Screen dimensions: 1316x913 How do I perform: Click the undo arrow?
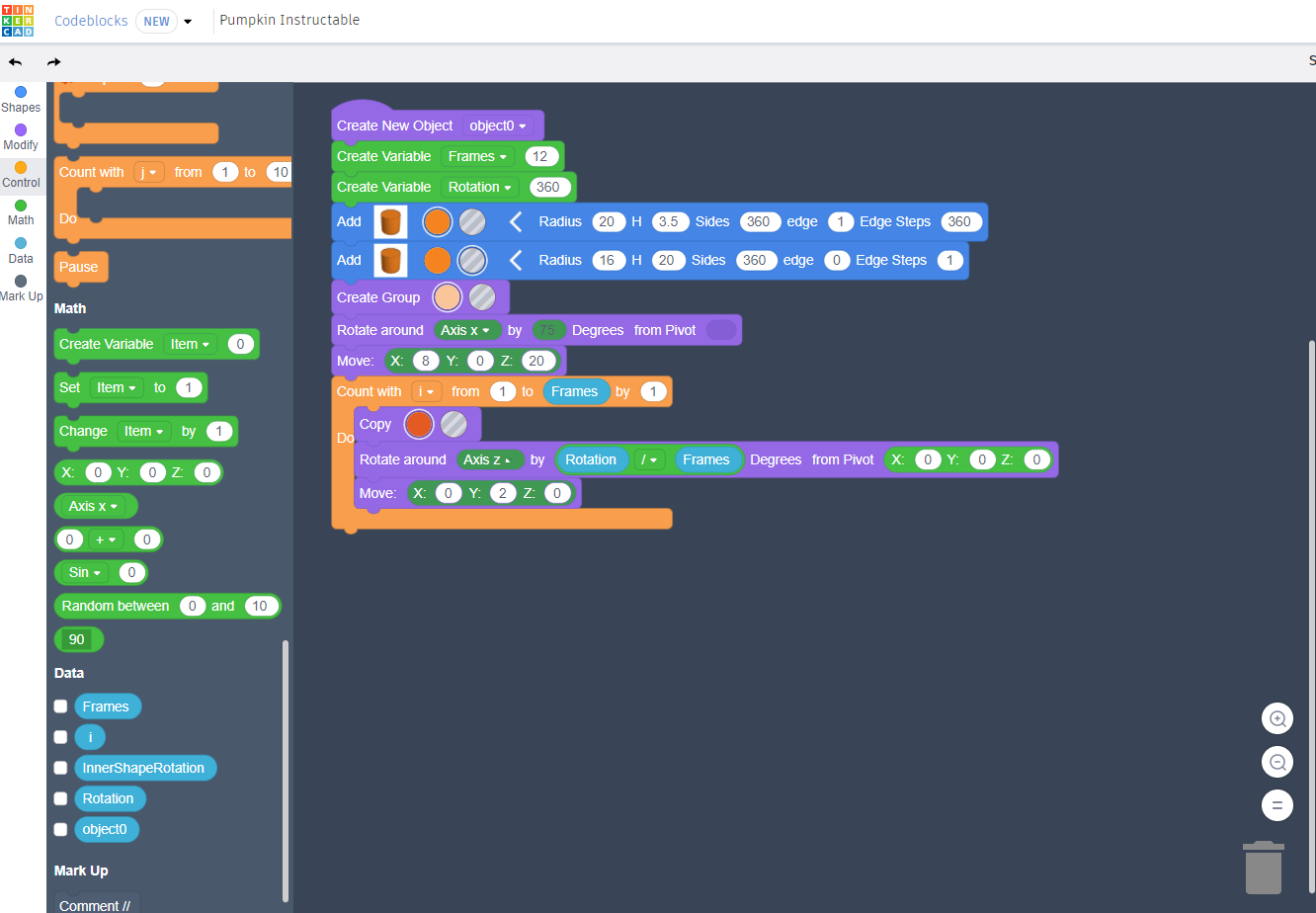click(15, 61)
